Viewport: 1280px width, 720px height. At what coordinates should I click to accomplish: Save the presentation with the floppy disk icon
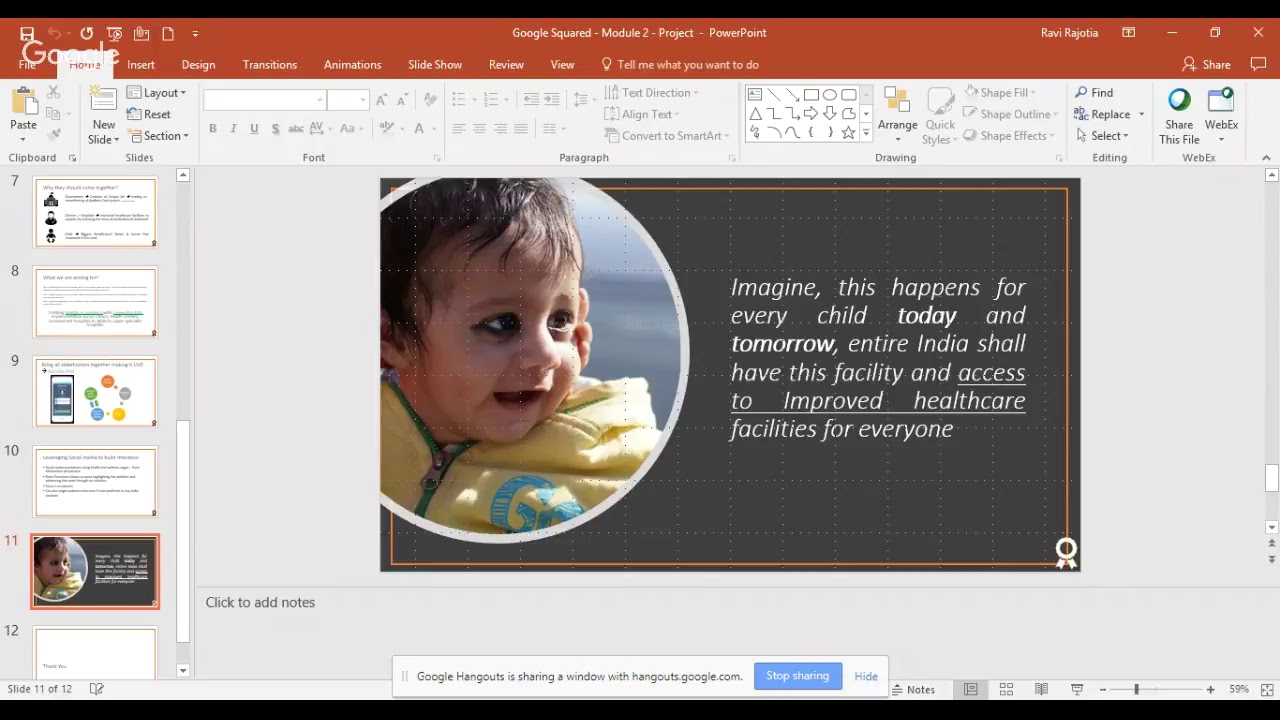27,33
